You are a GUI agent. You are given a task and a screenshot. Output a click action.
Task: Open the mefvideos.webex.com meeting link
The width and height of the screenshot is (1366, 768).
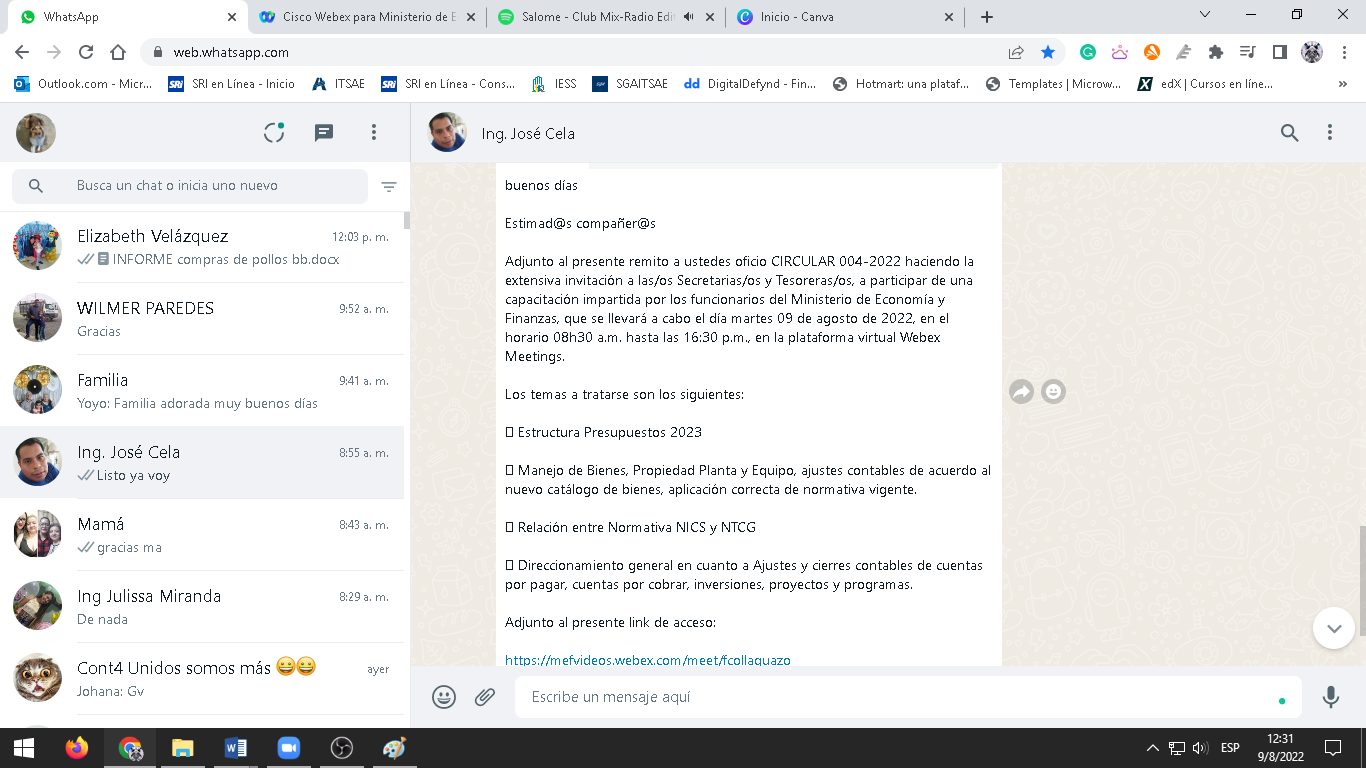pyautogui.click(x=647, y=660)
